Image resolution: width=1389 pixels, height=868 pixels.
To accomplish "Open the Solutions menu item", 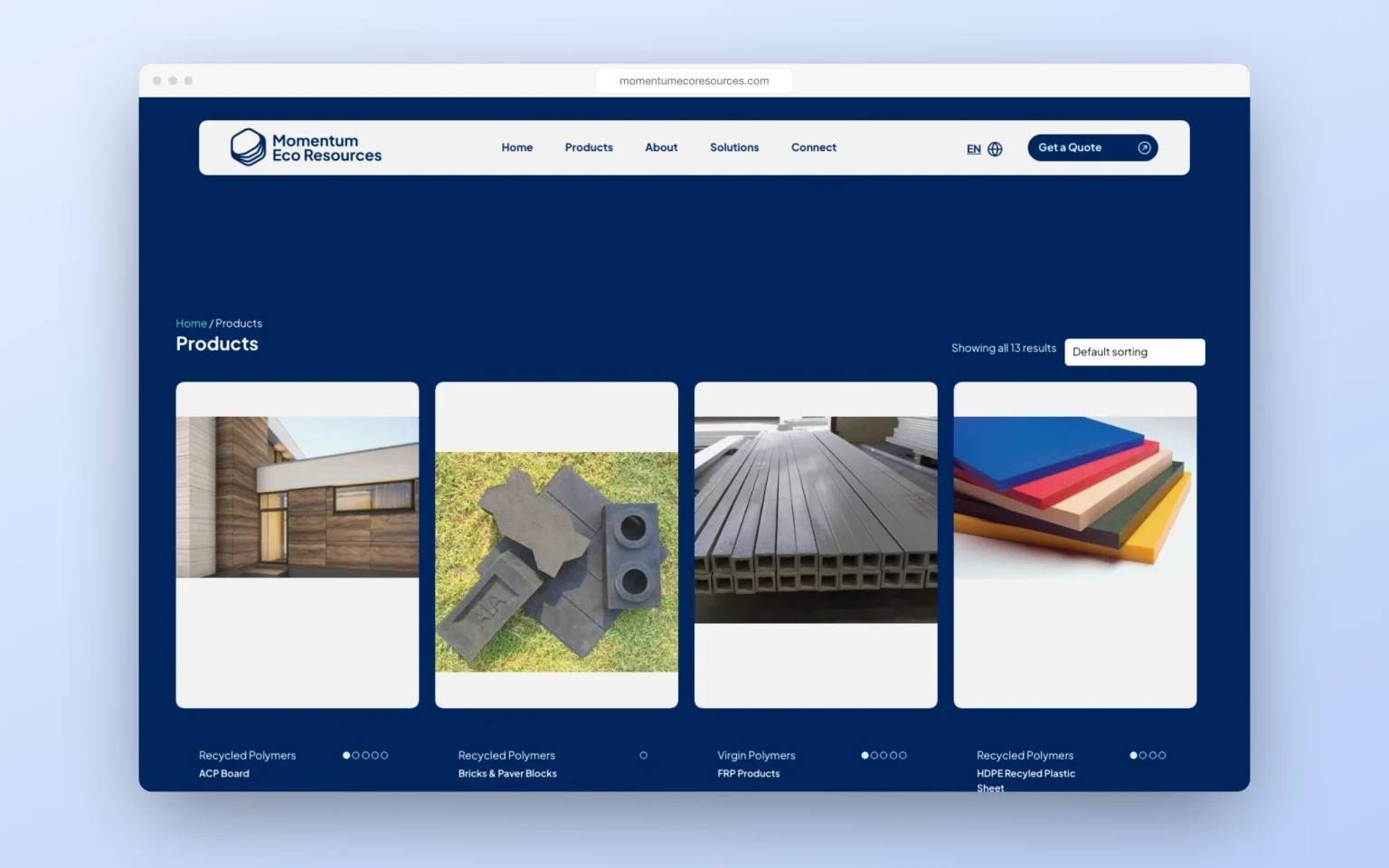I will click(734, 147).
